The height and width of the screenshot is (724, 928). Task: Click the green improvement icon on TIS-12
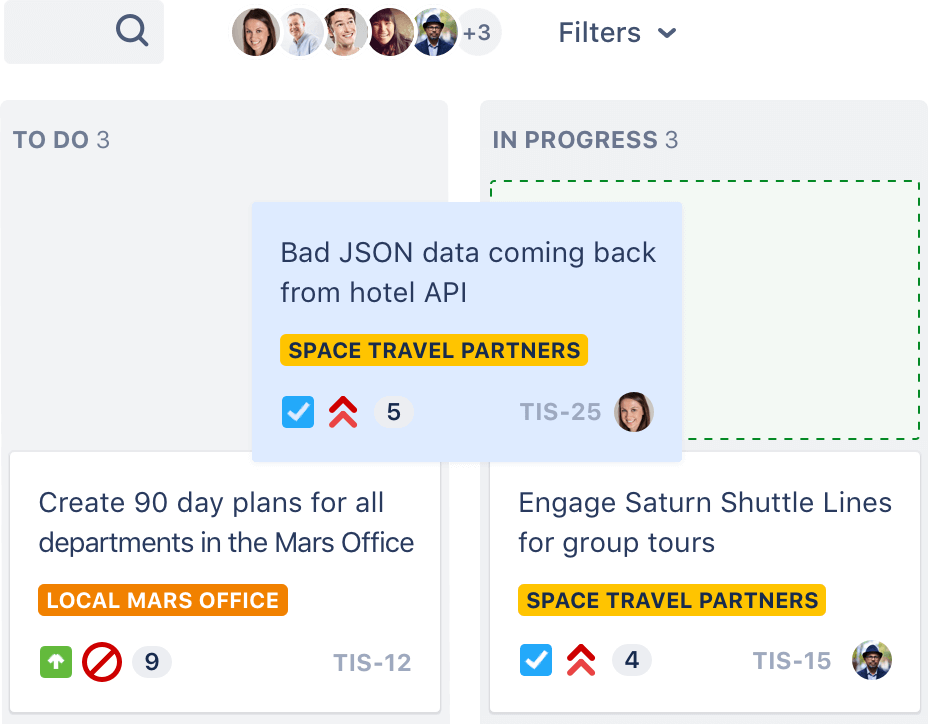coord(56,661)
